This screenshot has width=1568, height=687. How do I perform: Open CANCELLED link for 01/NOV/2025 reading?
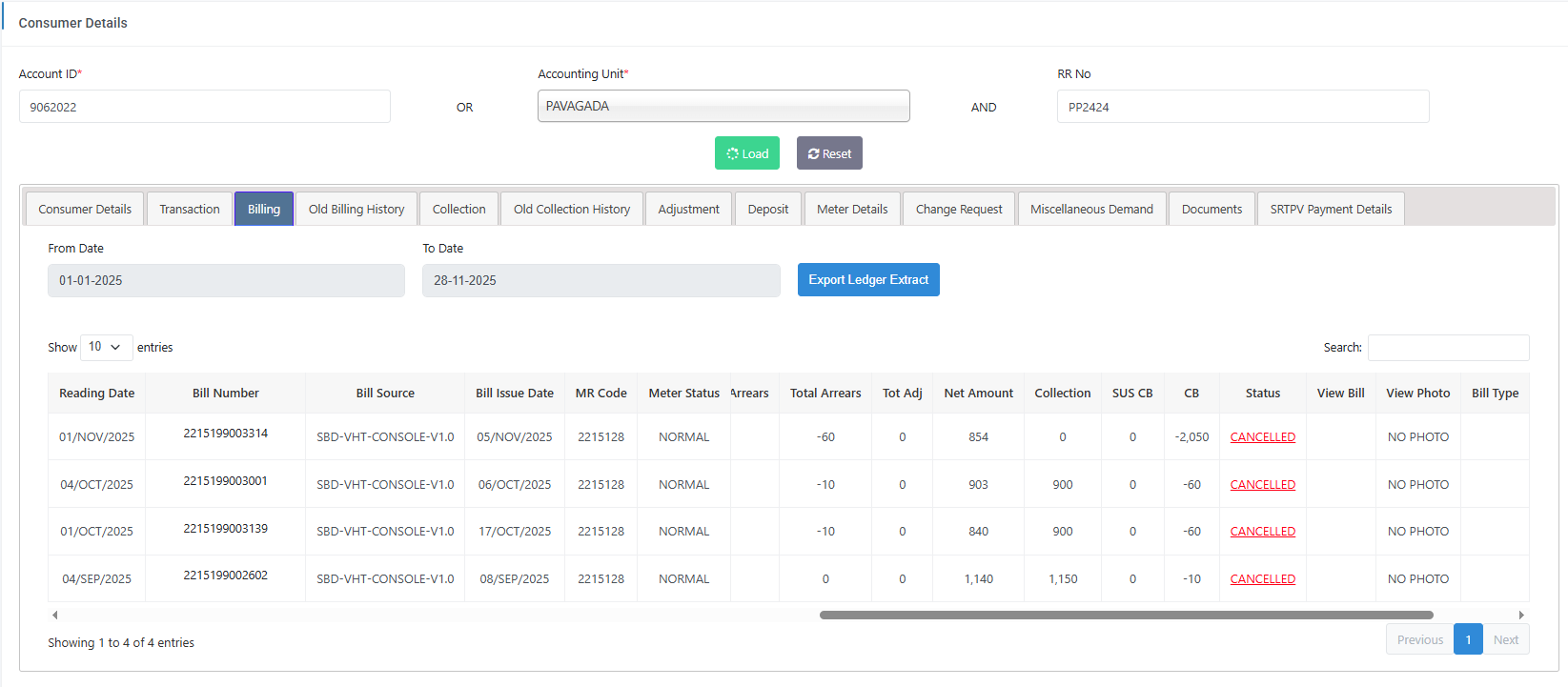click(x=1262, y=437)
